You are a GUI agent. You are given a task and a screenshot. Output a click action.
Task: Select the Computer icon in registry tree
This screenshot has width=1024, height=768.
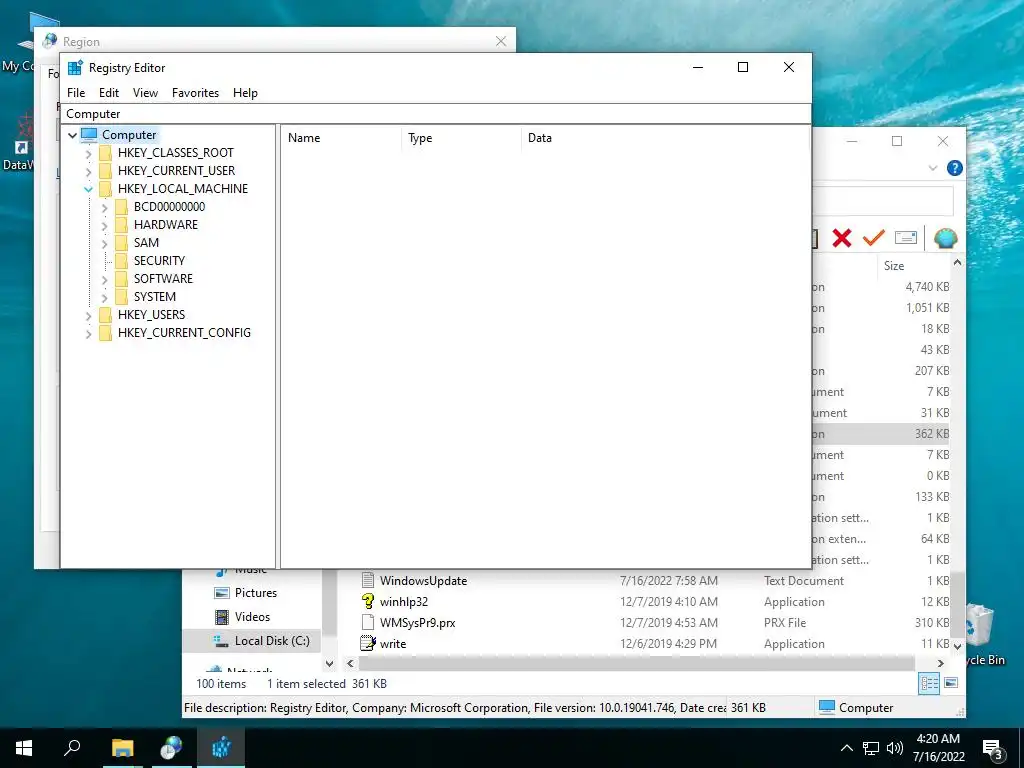coord(89,135)
